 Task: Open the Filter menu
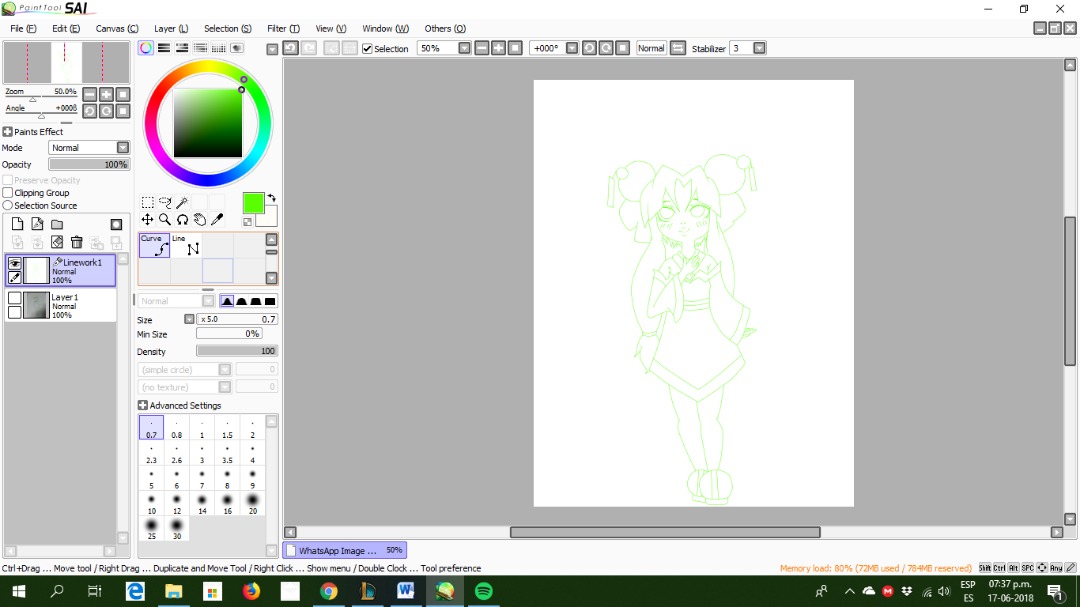(x=283, y=28)
